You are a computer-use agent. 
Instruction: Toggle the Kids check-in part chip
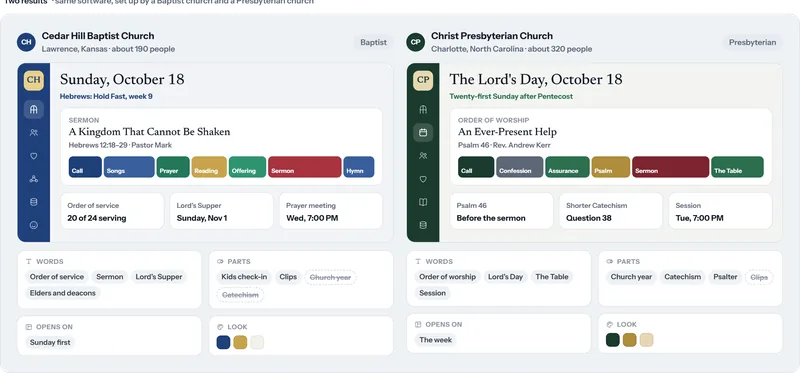pyautogui.click(x=244, y=277)
